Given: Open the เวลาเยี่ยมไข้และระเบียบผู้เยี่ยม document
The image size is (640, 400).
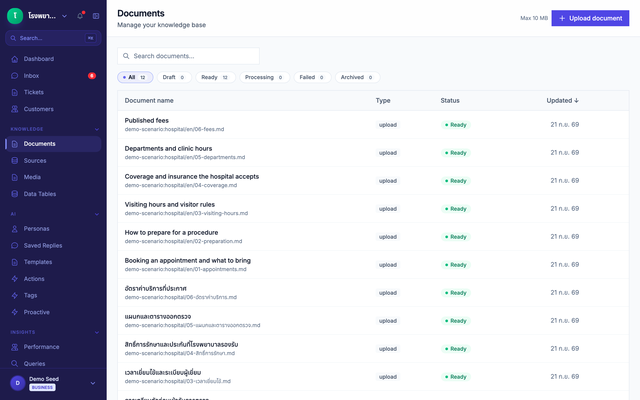Looking at the screenshot, I should 163,373.
